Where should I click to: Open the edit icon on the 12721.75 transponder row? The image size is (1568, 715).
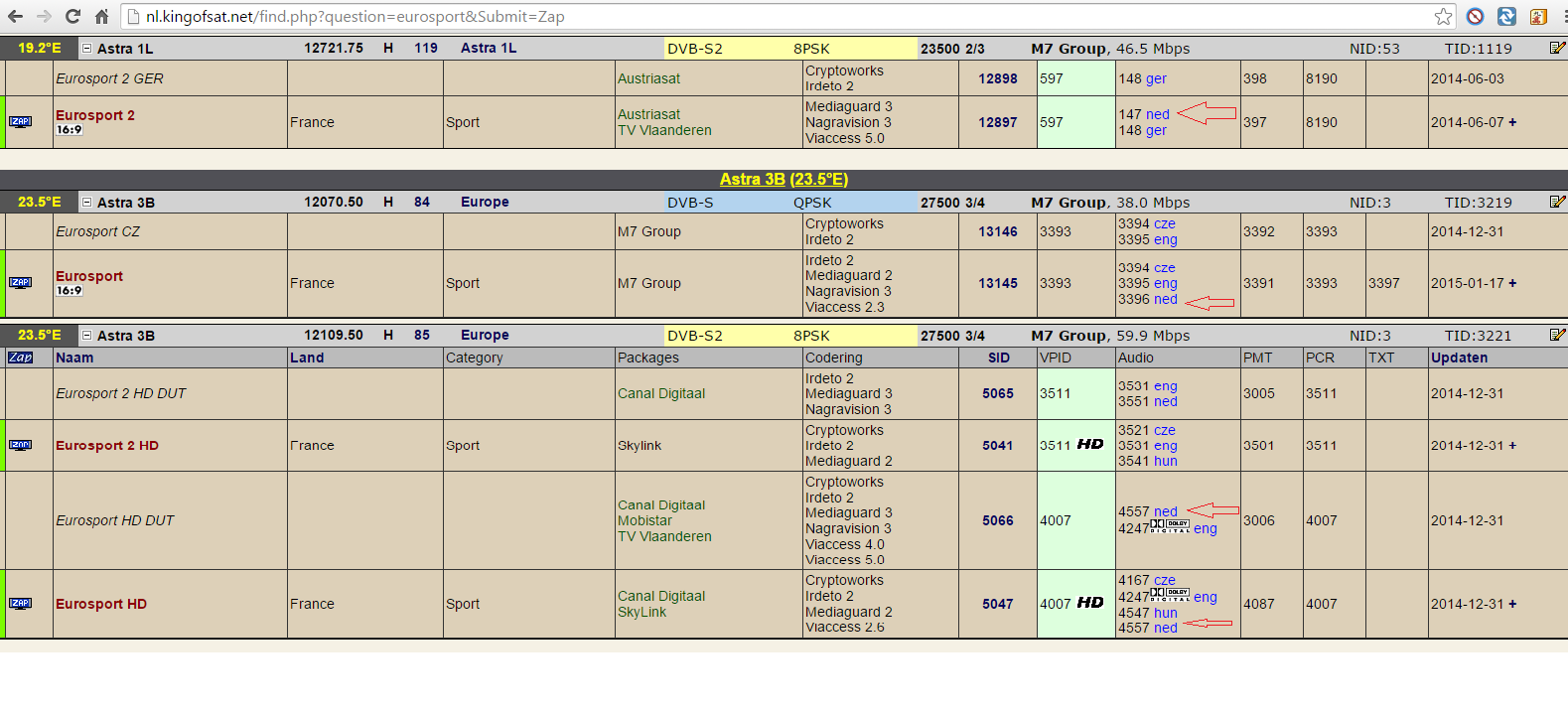pyautogui.click(x=1557, y=48)
